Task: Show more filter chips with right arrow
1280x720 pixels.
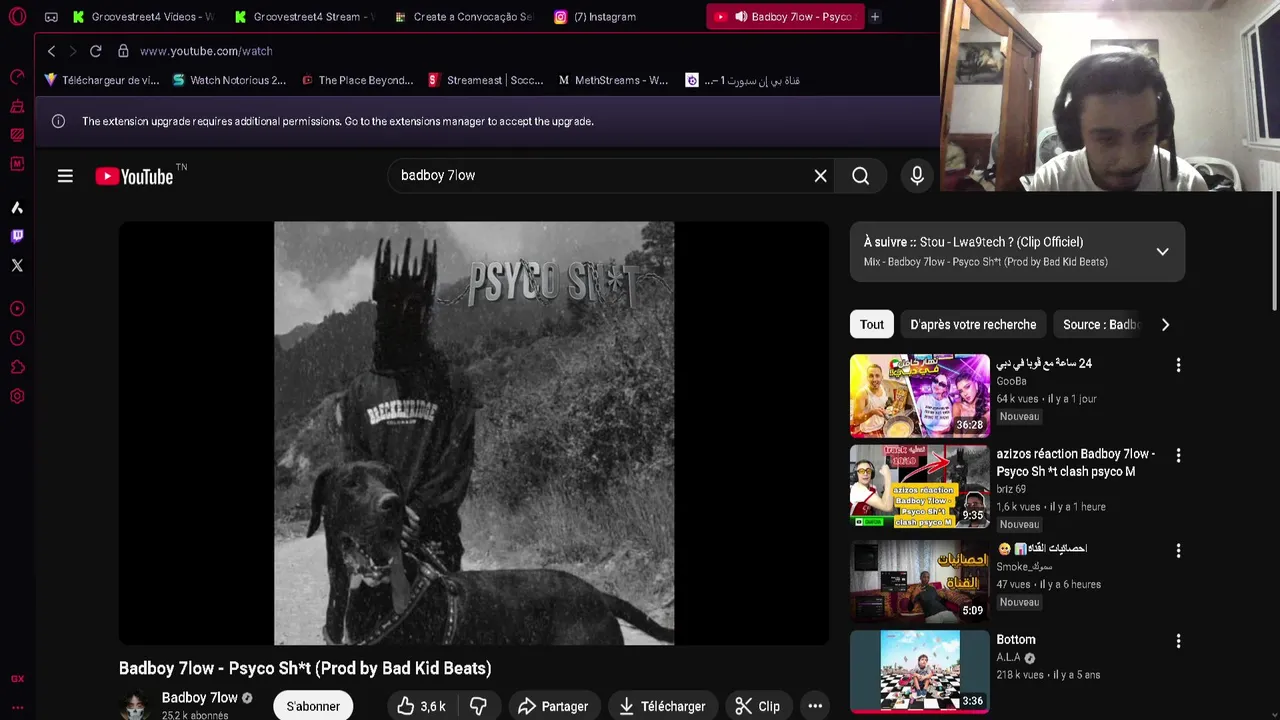Action: click(1165, 325)
